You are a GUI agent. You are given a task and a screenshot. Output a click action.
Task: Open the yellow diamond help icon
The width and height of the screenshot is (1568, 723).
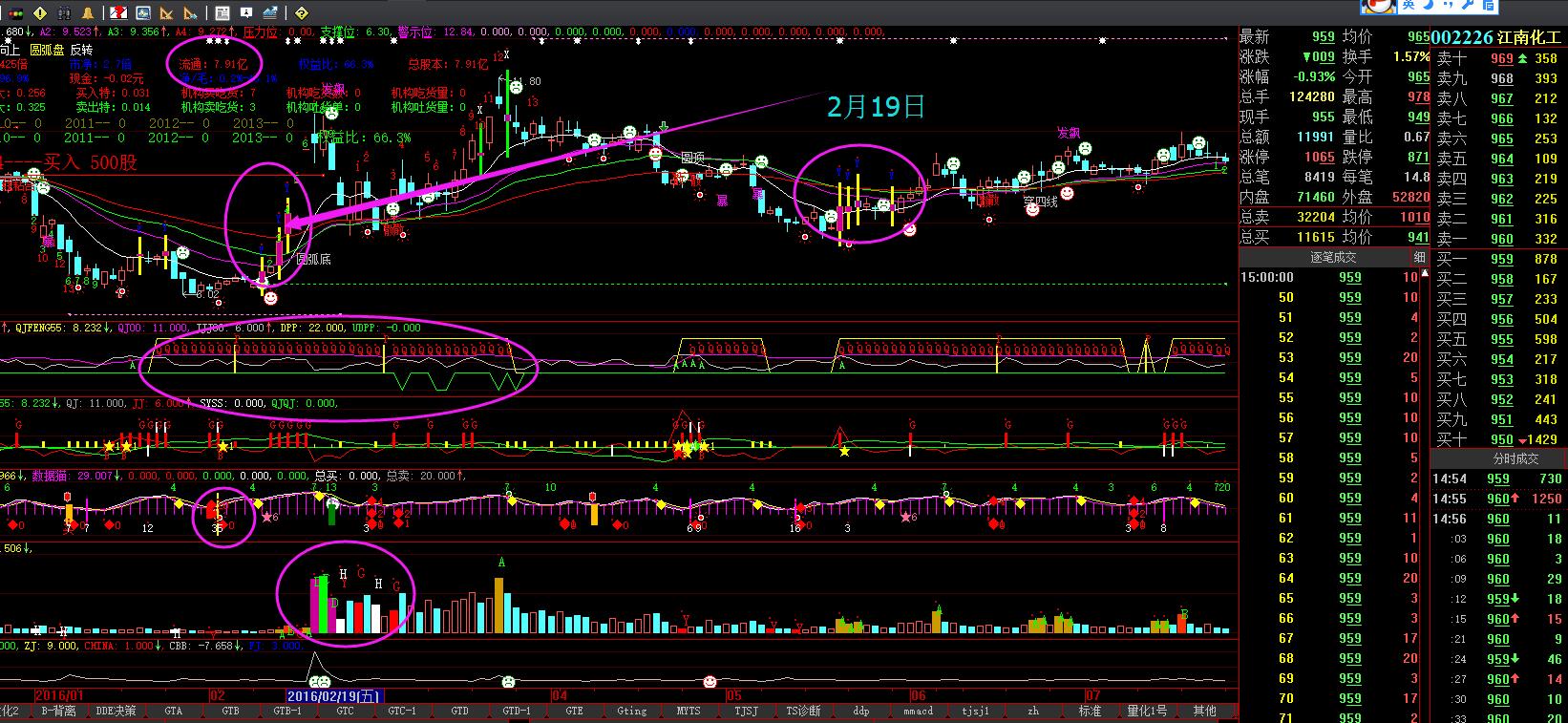301,13
